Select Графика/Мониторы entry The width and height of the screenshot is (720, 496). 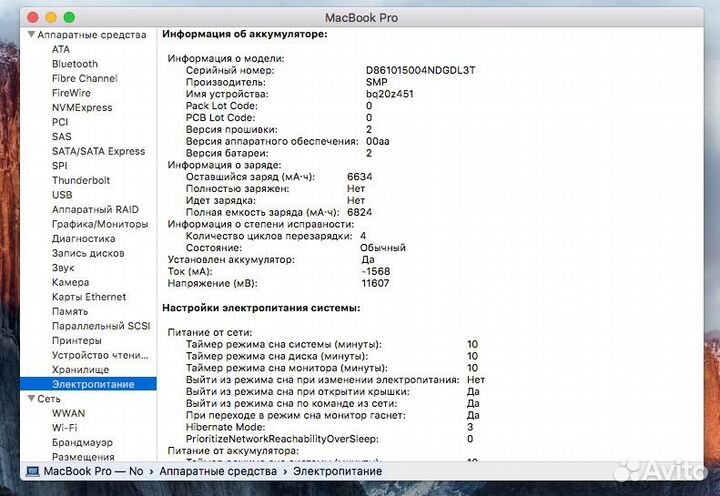click(x=100, y=224)
